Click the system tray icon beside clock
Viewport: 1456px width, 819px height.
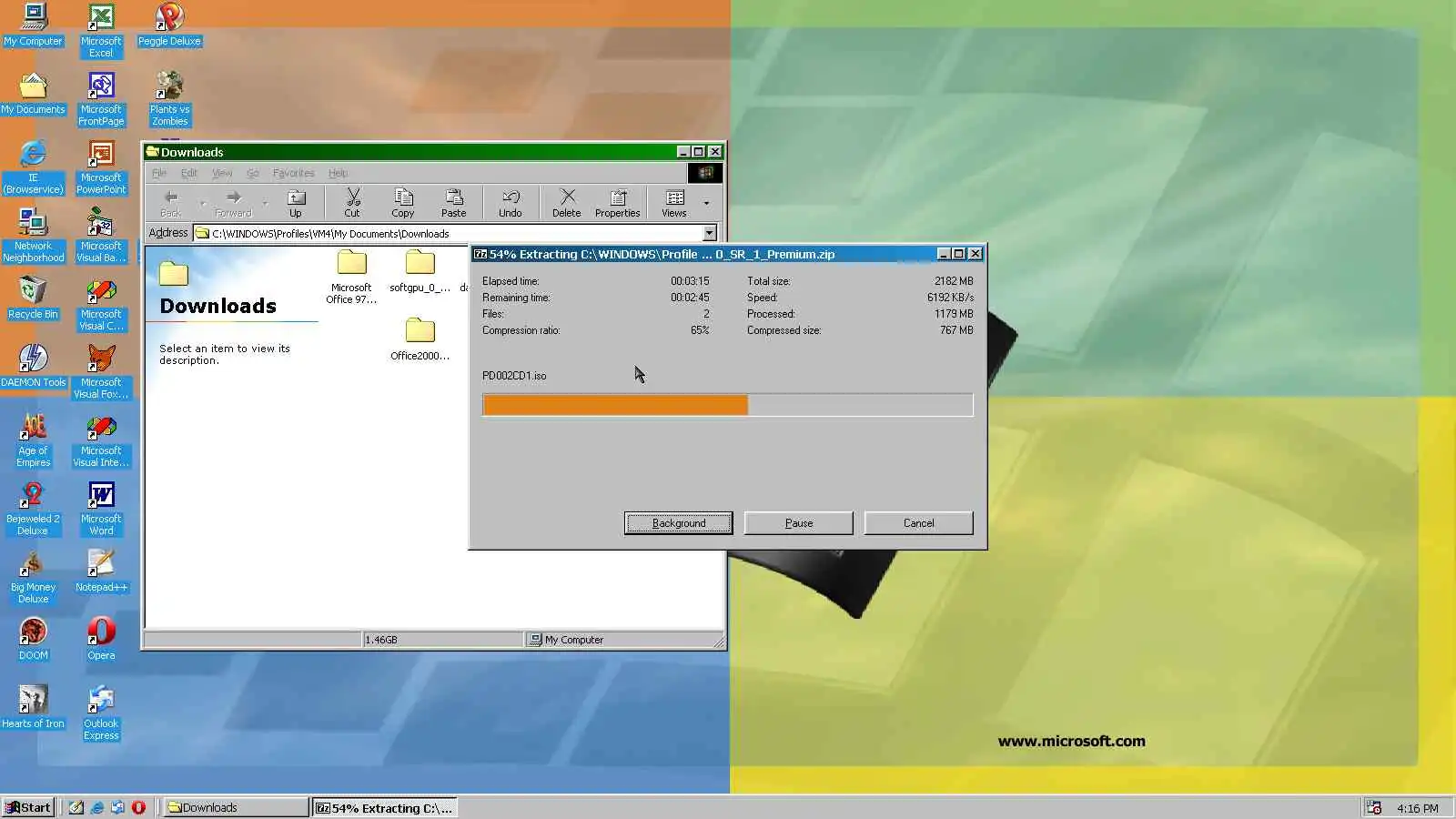coord(1374,808)
